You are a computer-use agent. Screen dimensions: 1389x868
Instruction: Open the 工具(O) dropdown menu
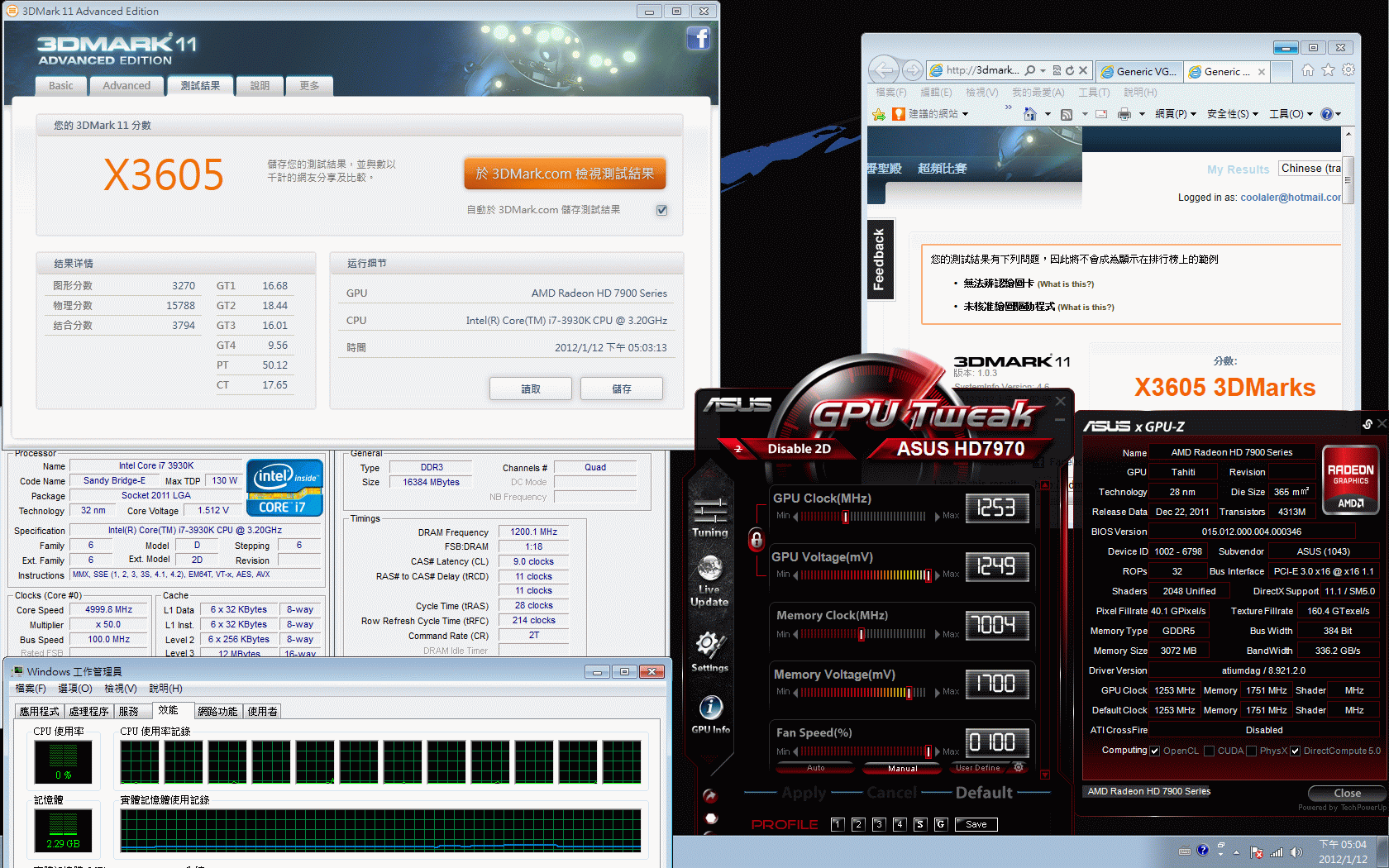[1291, 114]
